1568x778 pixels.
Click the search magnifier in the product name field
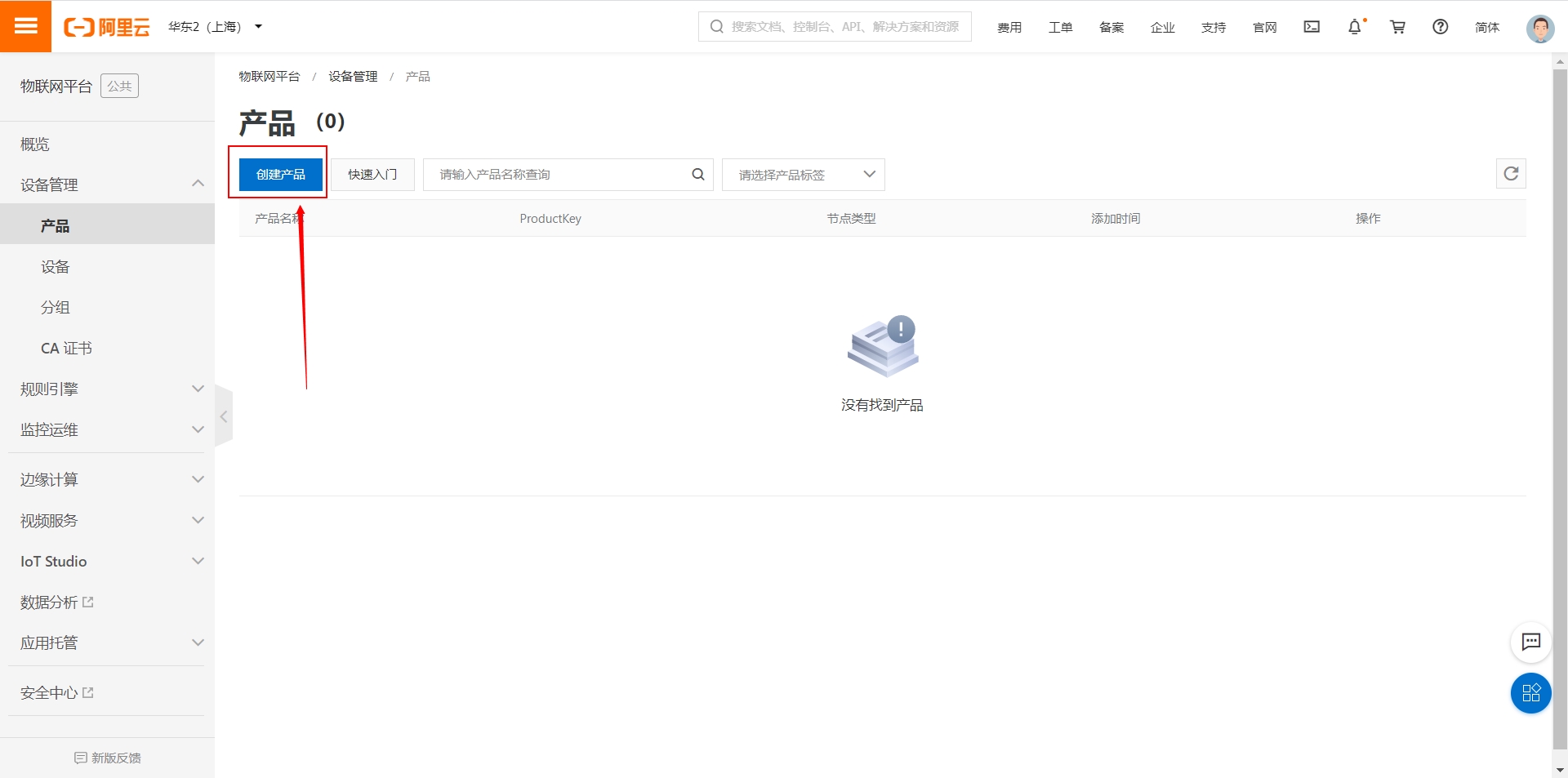(x=698, y=174)
